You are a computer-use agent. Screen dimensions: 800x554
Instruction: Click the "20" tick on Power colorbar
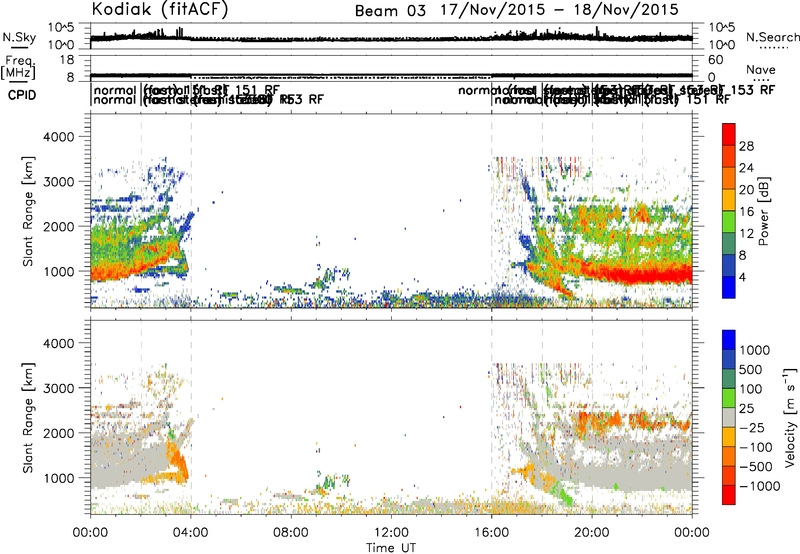click(746, 190)
